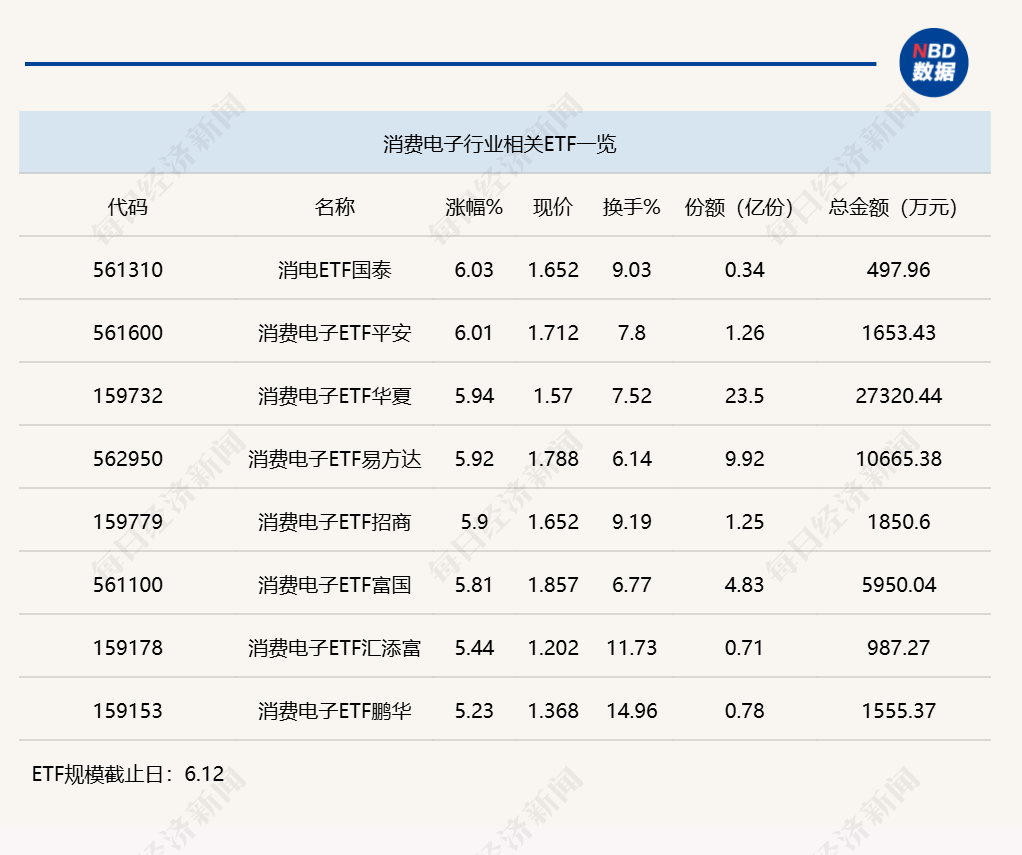Click the name 消费电子ETF汇添富
The width and height of the screenshot is (1022, 855).
[334, 648]
